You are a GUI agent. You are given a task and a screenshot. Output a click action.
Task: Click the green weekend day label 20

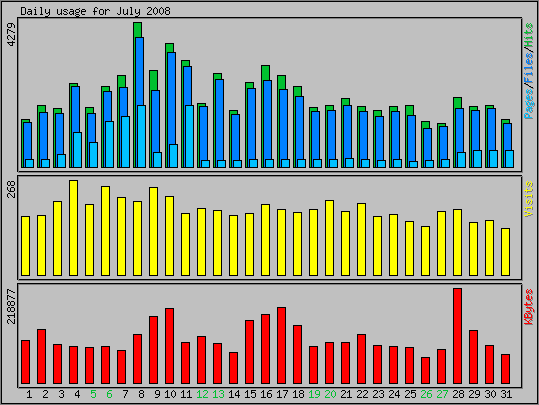(330, 394)
